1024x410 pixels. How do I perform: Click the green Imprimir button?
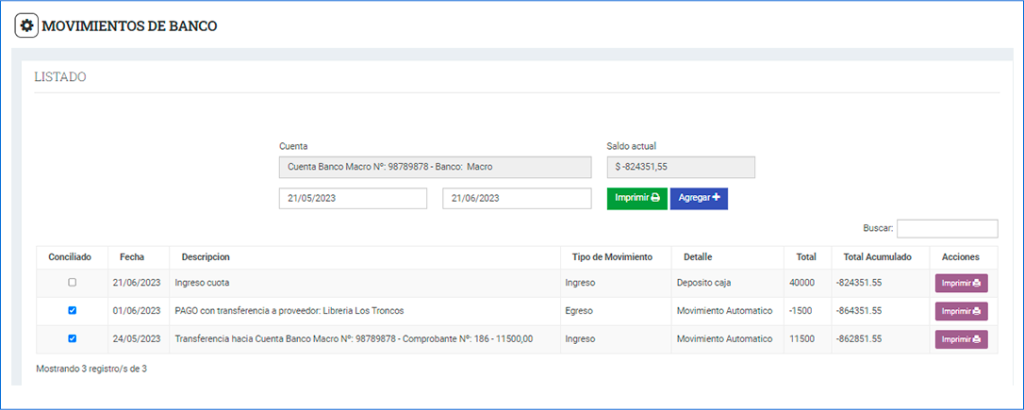[637, 198]
